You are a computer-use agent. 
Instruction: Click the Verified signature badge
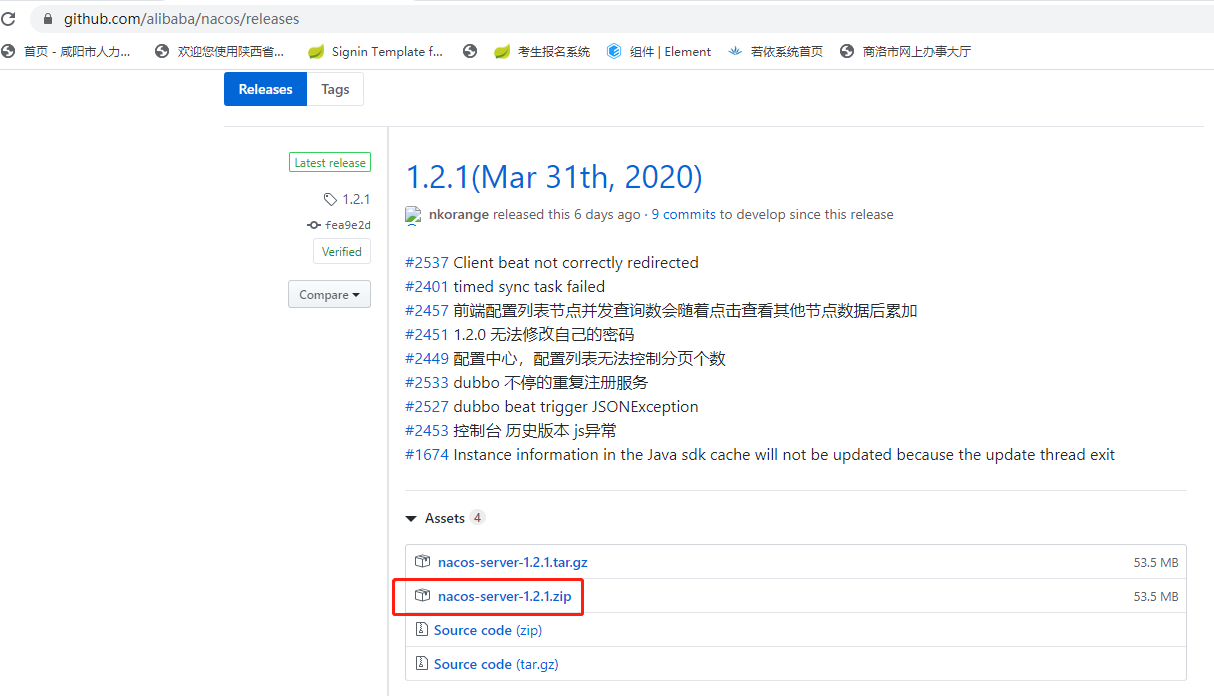(342, 251)
